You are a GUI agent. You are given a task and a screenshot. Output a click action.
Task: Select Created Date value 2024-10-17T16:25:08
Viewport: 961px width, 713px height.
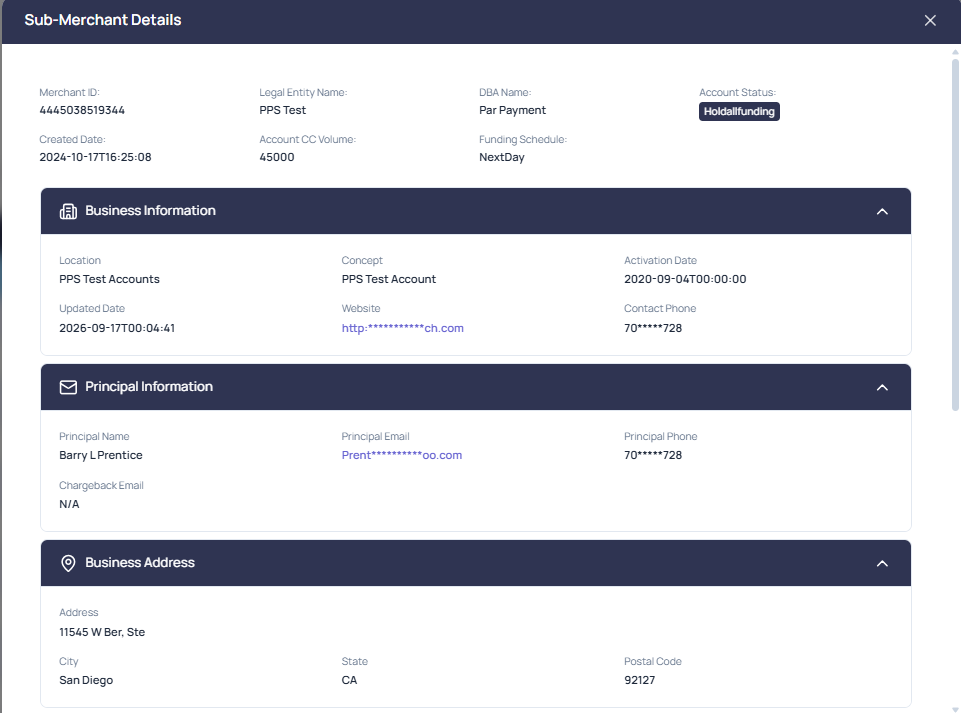[95, 158]
